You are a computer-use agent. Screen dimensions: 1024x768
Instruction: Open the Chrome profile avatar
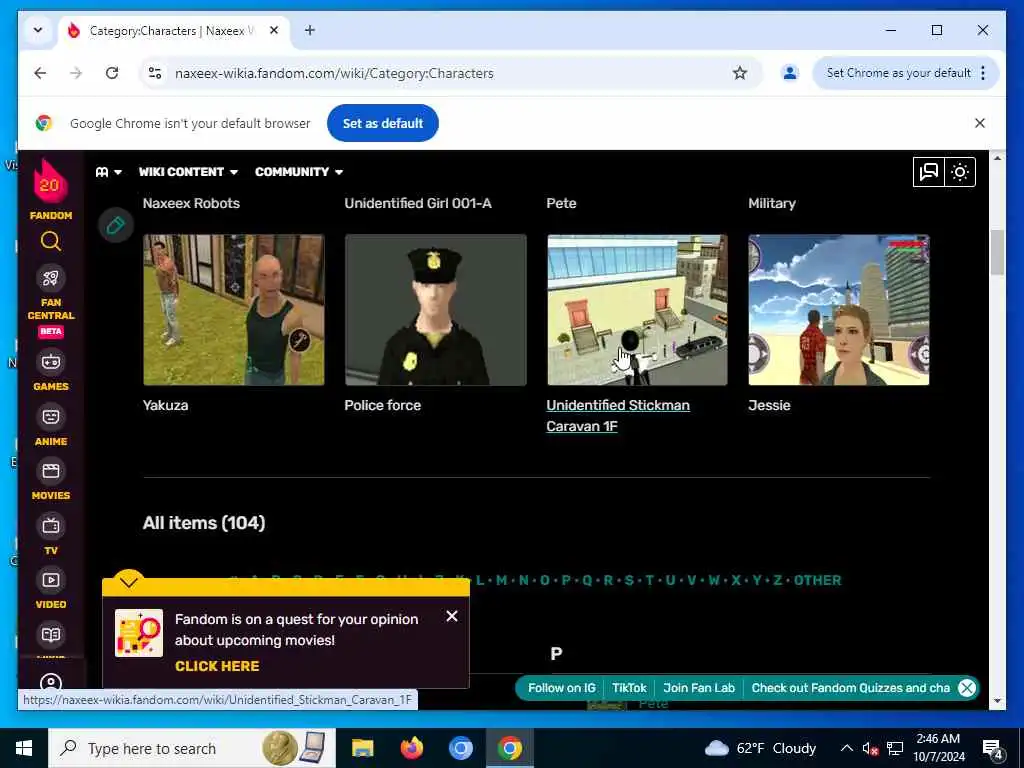coord(790,73)
